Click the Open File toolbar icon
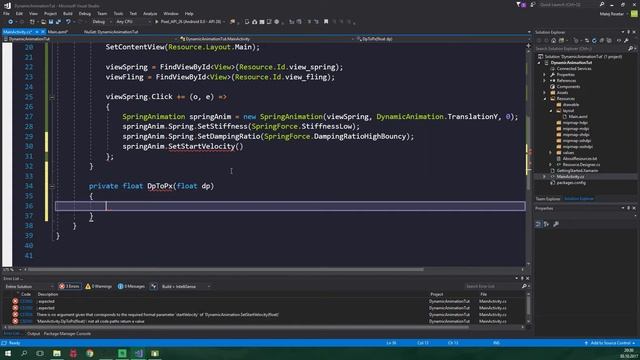Image resolution: width=640 pixels, height=360 pixels. tap(43, 22)
